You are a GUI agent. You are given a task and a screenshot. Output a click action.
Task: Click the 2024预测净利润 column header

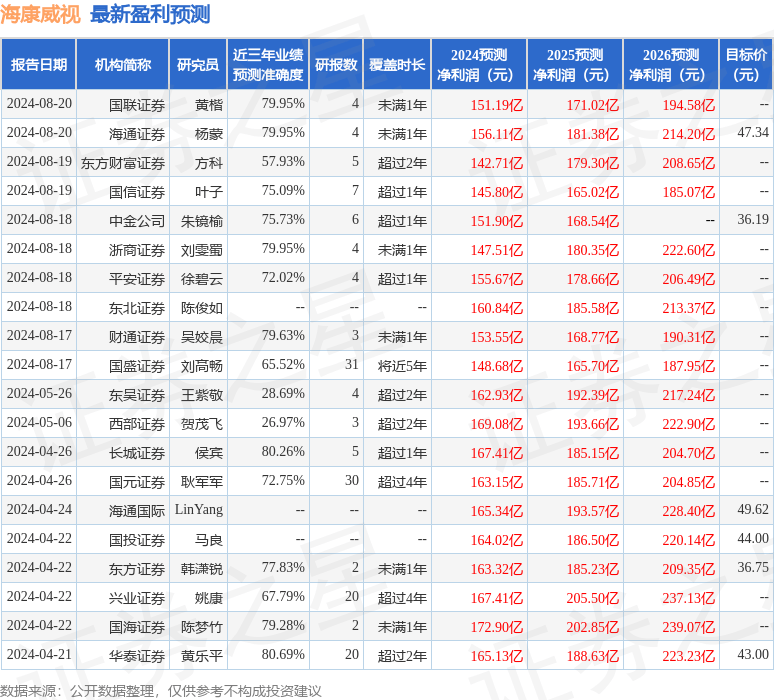479,65
